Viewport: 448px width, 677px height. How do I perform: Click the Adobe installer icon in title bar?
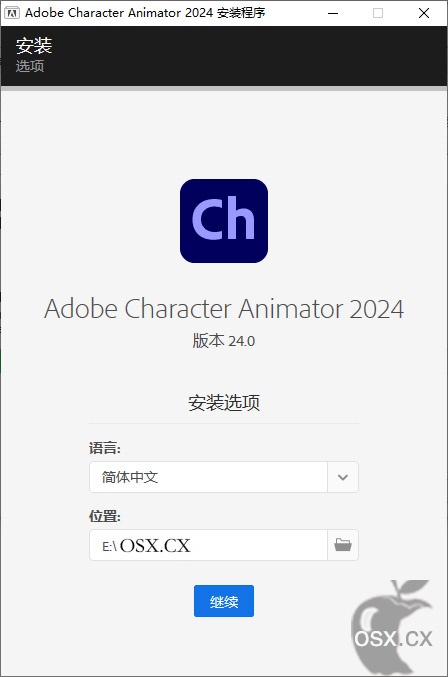pyautogui.click(x=12, y=13)
